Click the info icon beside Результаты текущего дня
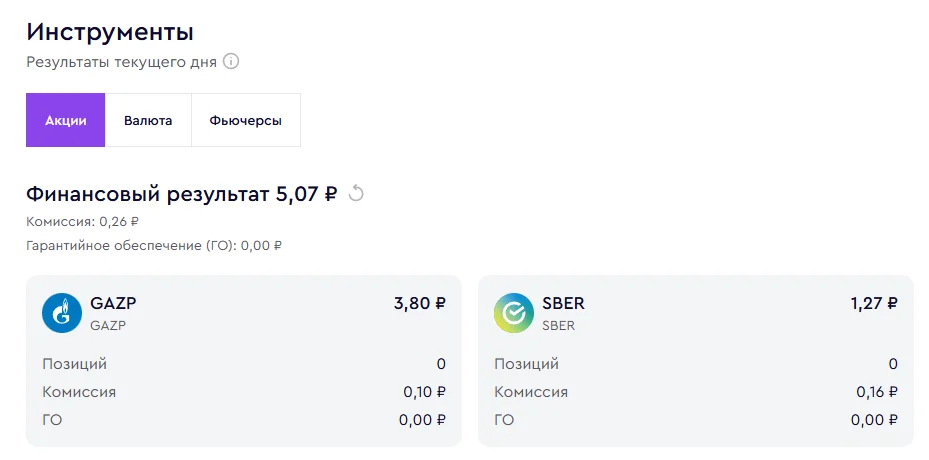The image size is (929, 460). [231, 62]
